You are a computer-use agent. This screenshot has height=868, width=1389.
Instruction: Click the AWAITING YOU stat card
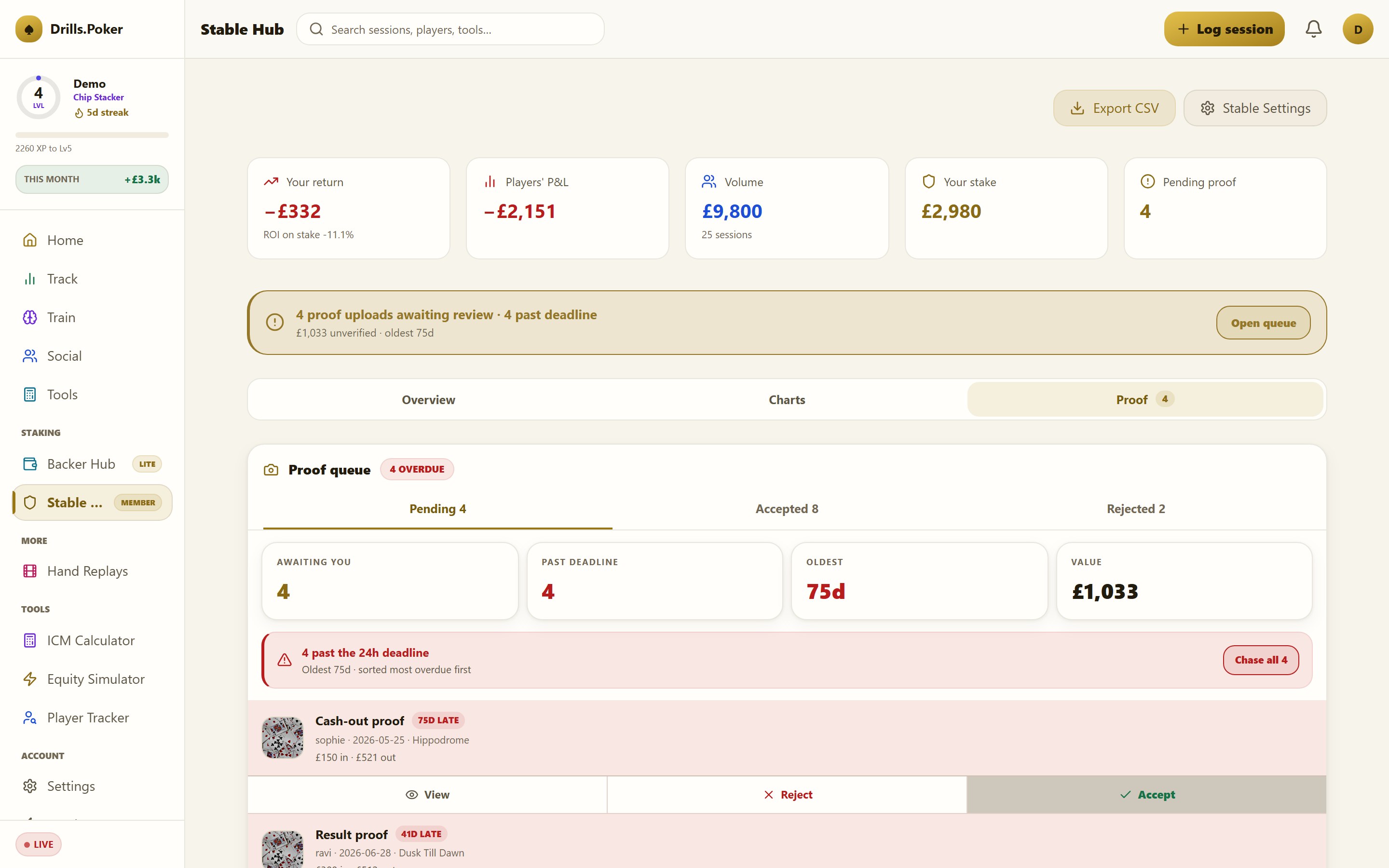click(390, 581)
